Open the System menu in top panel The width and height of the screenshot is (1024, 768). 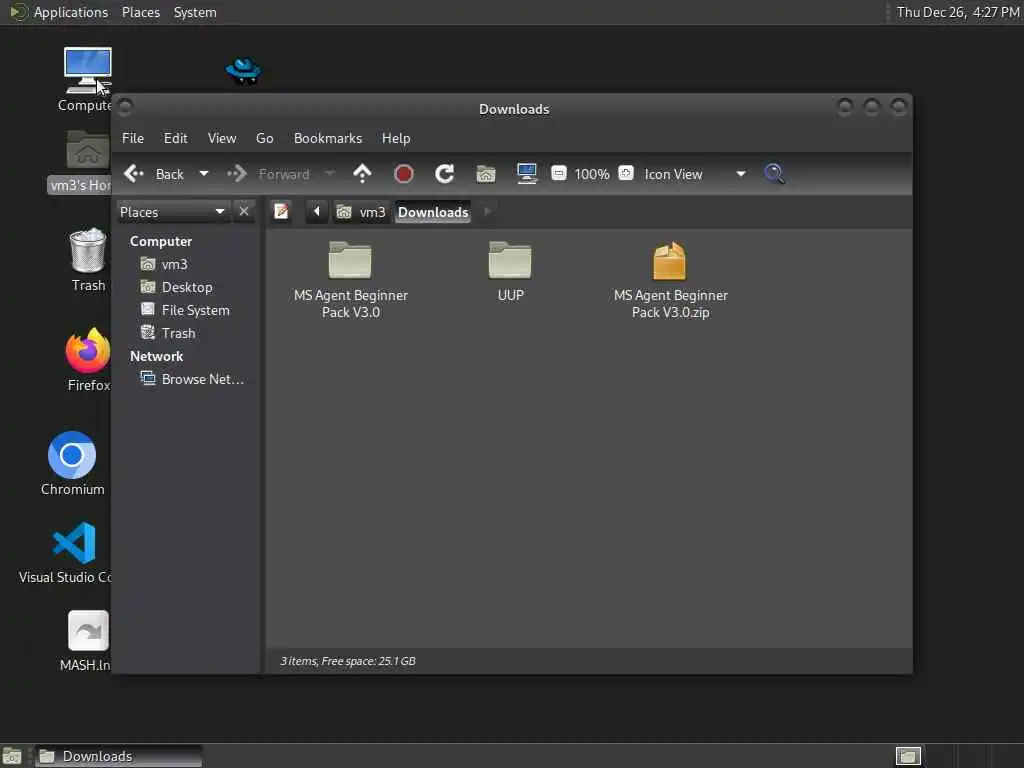(195, 12)
